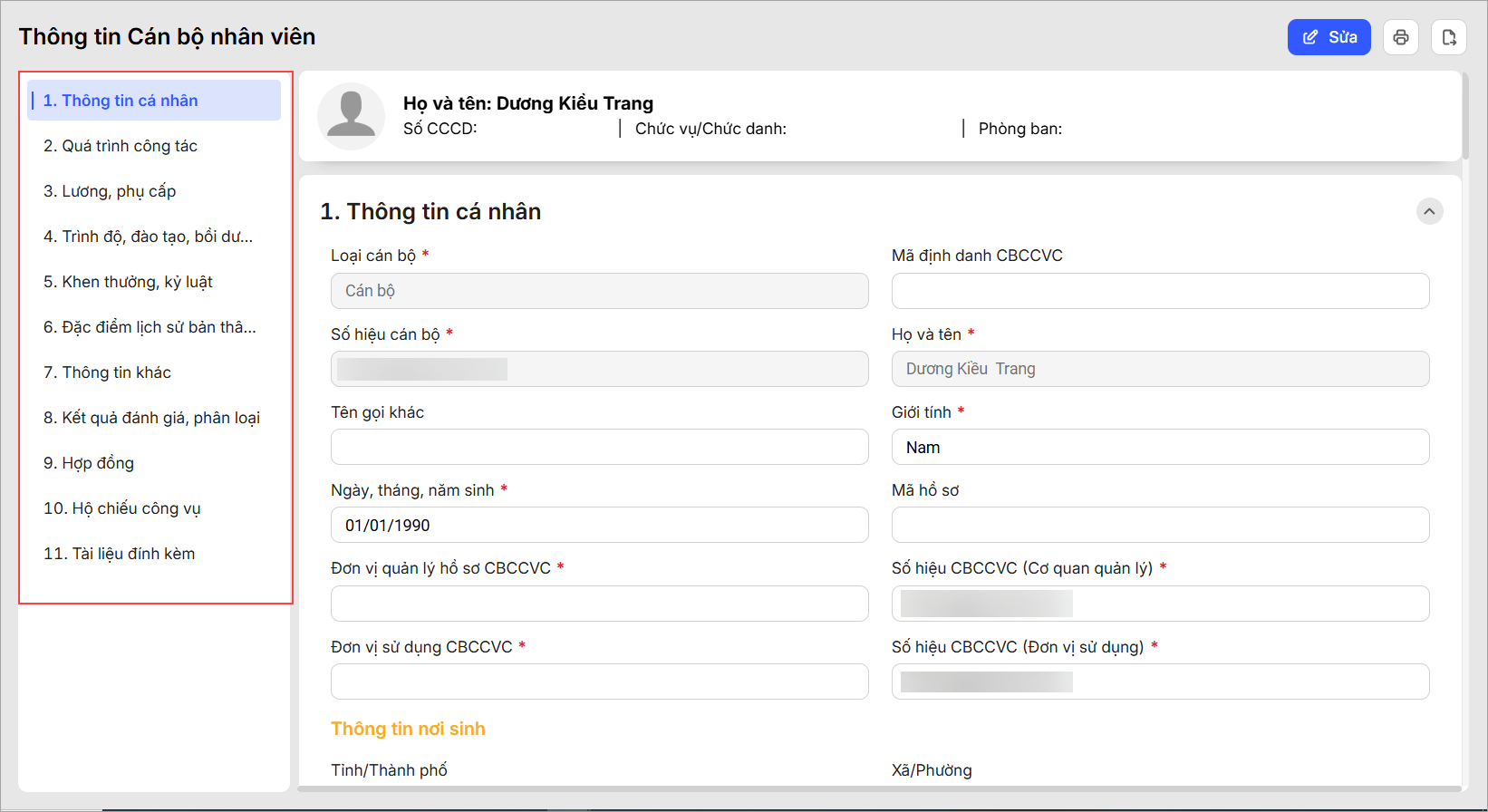The height and width of the screenshot is (812, 1488).
Task: Open Tài liệu đính kèm section
Action: 119,554
